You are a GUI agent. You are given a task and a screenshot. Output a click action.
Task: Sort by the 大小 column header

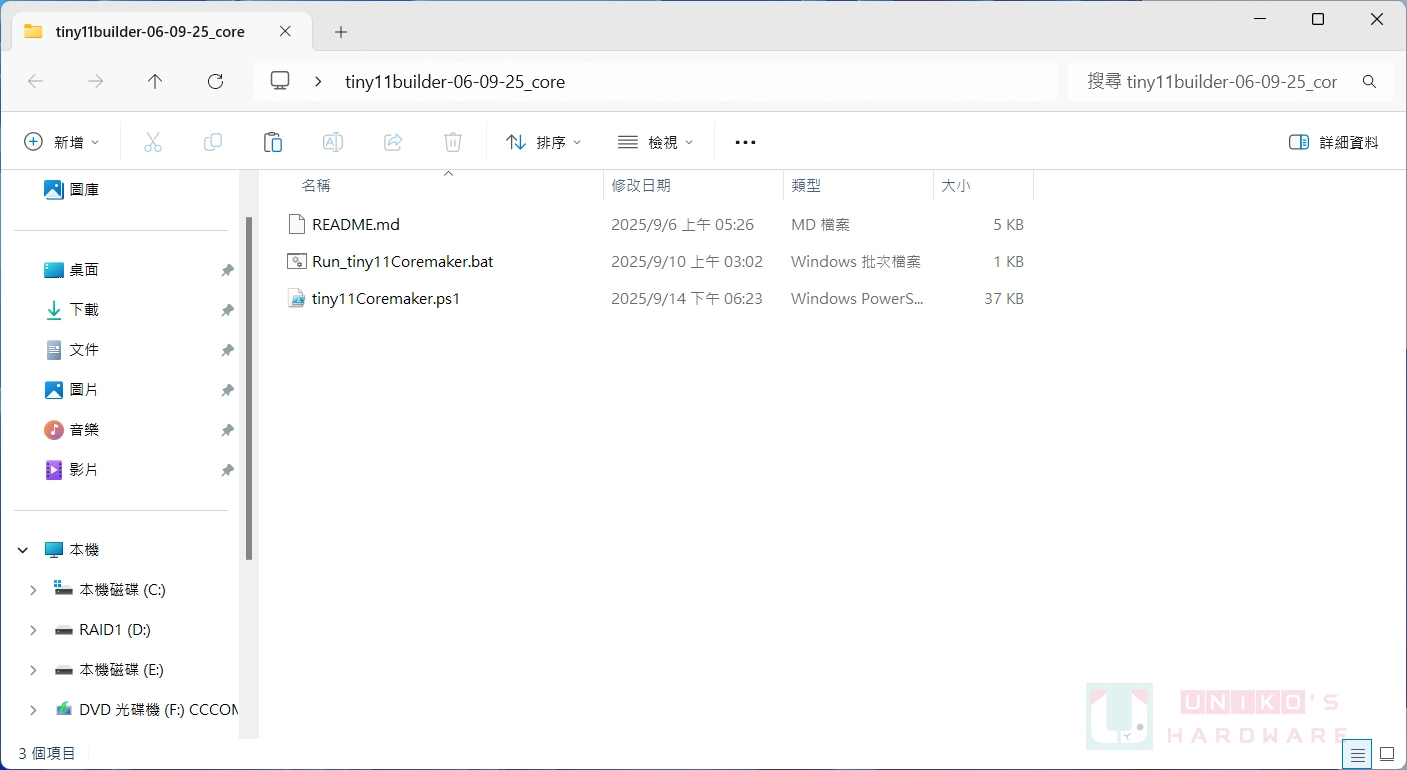coord(956,186)
